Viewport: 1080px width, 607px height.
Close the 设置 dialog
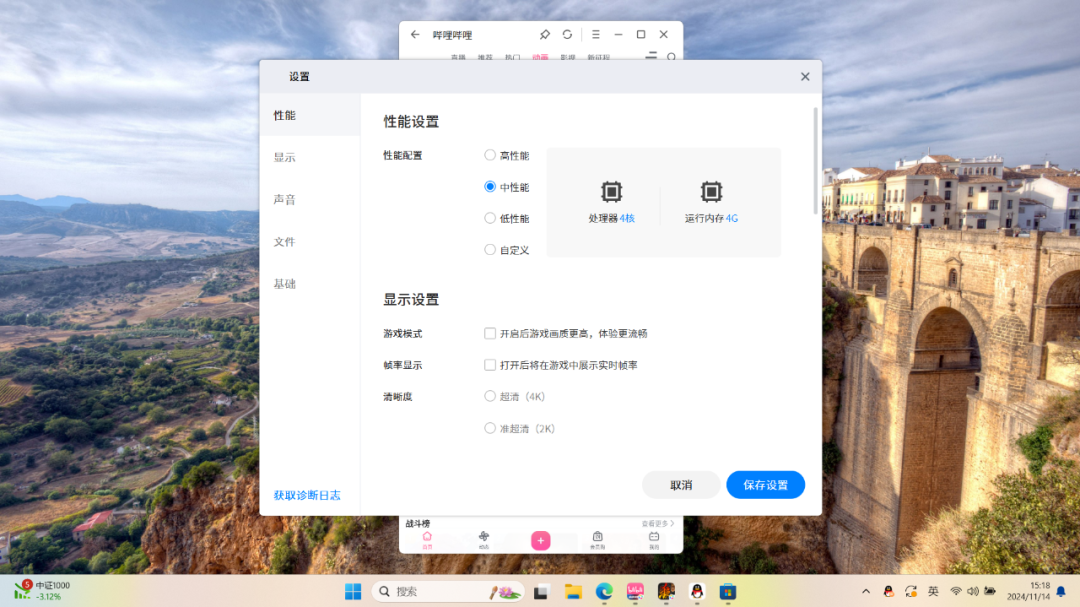pos(805,76)
